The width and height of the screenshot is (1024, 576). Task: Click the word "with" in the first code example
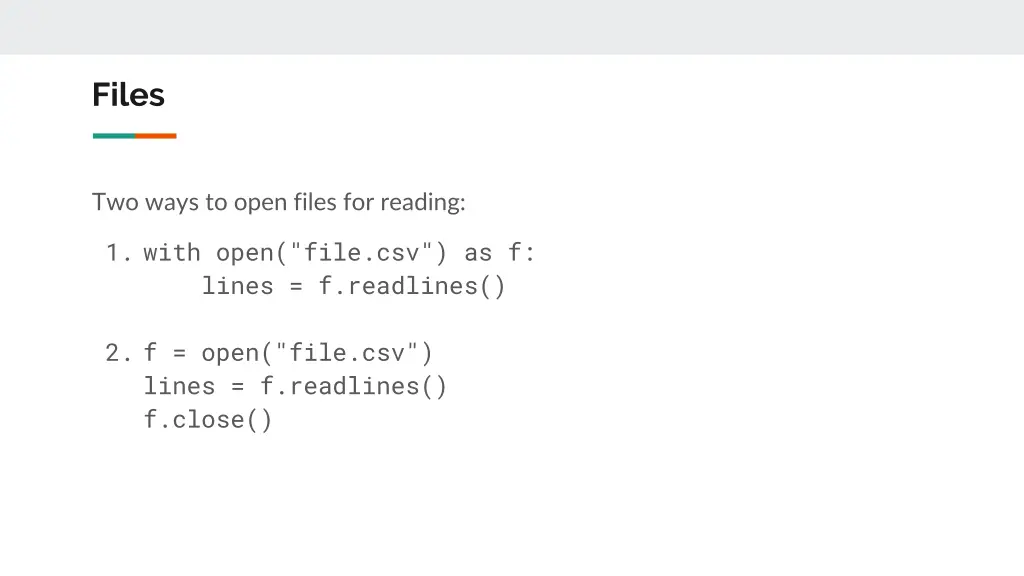(x=172, y=253)
